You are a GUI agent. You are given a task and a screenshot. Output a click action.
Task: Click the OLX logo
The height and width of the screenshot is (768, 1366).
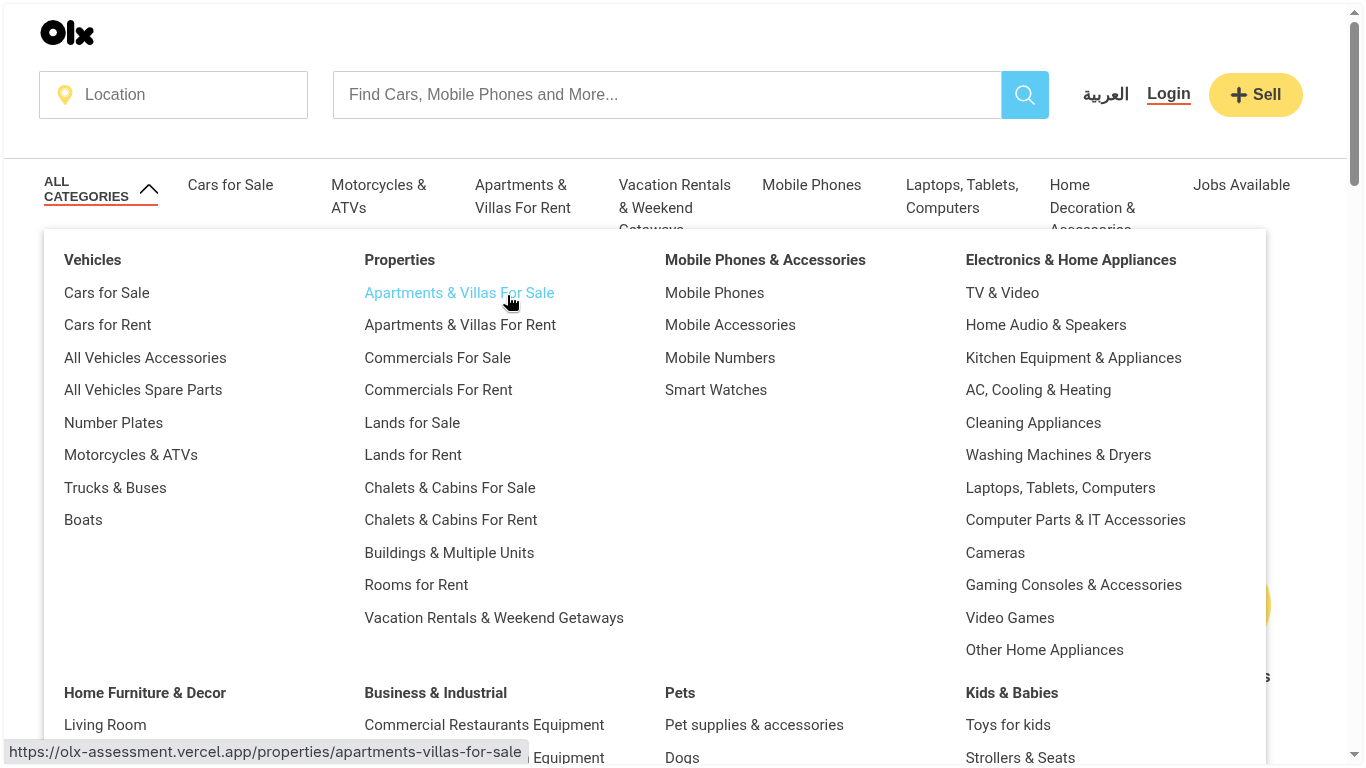67,33
